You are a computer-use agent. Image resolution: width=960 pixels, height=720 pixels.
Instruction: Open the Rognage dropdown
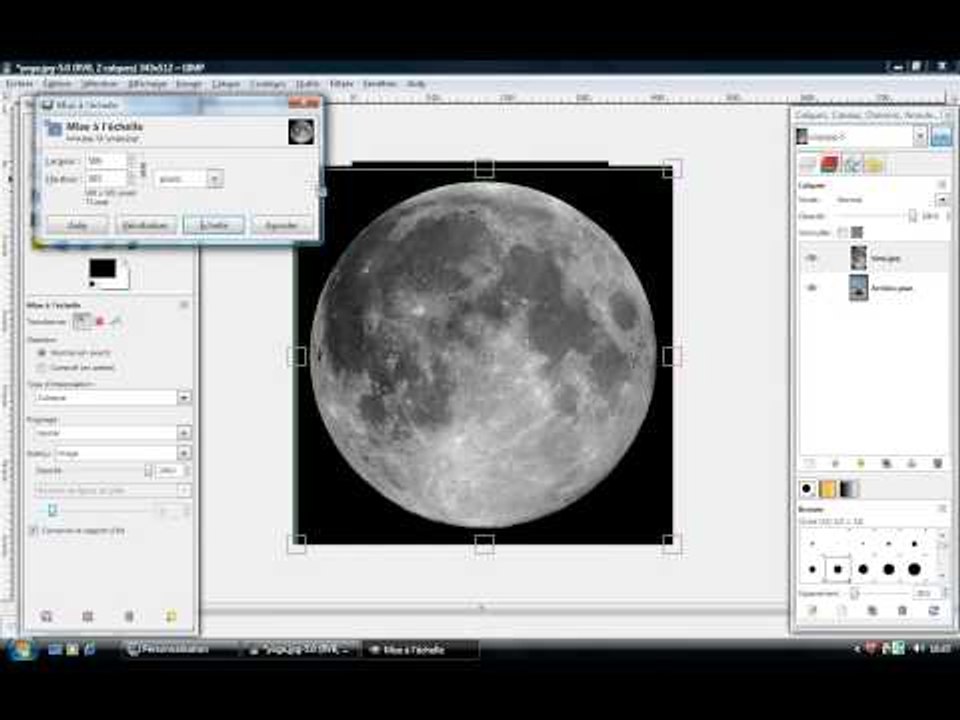[112, 433]
